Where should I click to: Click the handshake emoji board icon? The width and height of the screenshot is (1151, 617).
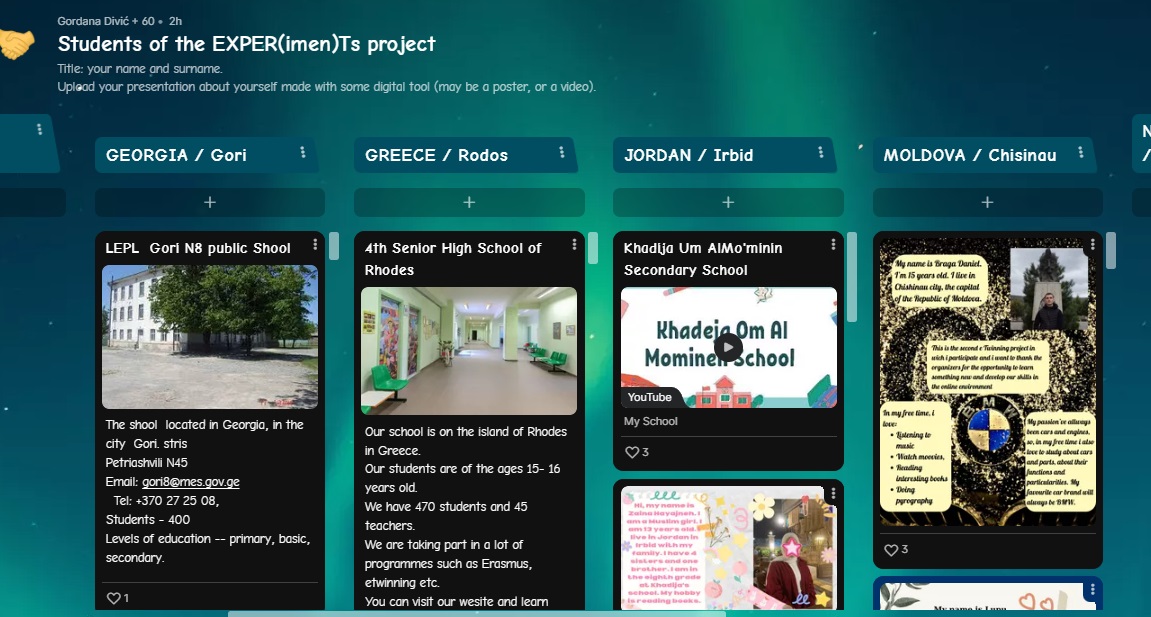click(17, 45)
